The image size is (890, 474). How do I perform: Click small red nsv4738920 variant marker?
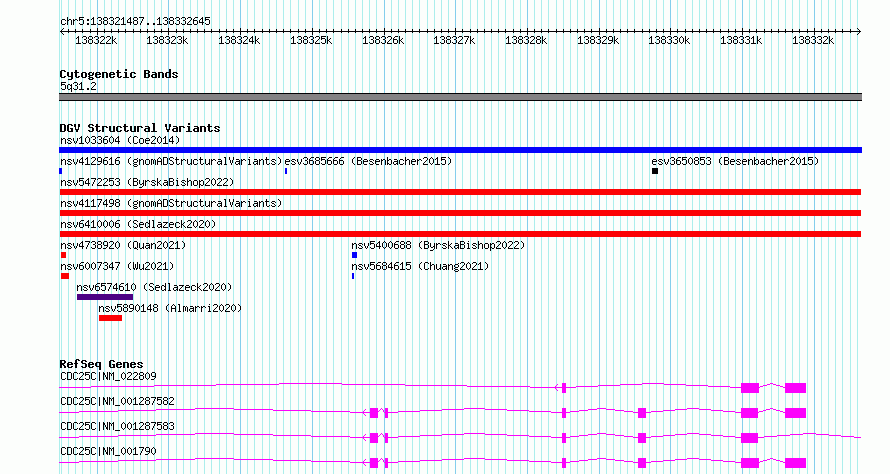[x=64, y=255]
